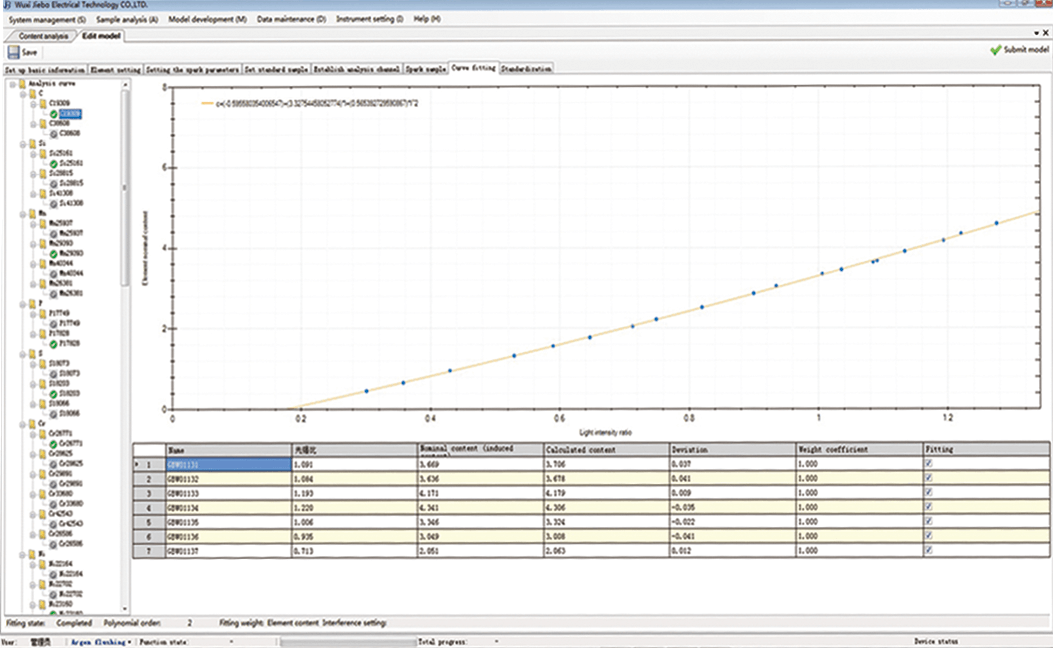Click the Cr folder icon in tree
The height and width of the screenshot is (648, 1053).
(32, 424)
